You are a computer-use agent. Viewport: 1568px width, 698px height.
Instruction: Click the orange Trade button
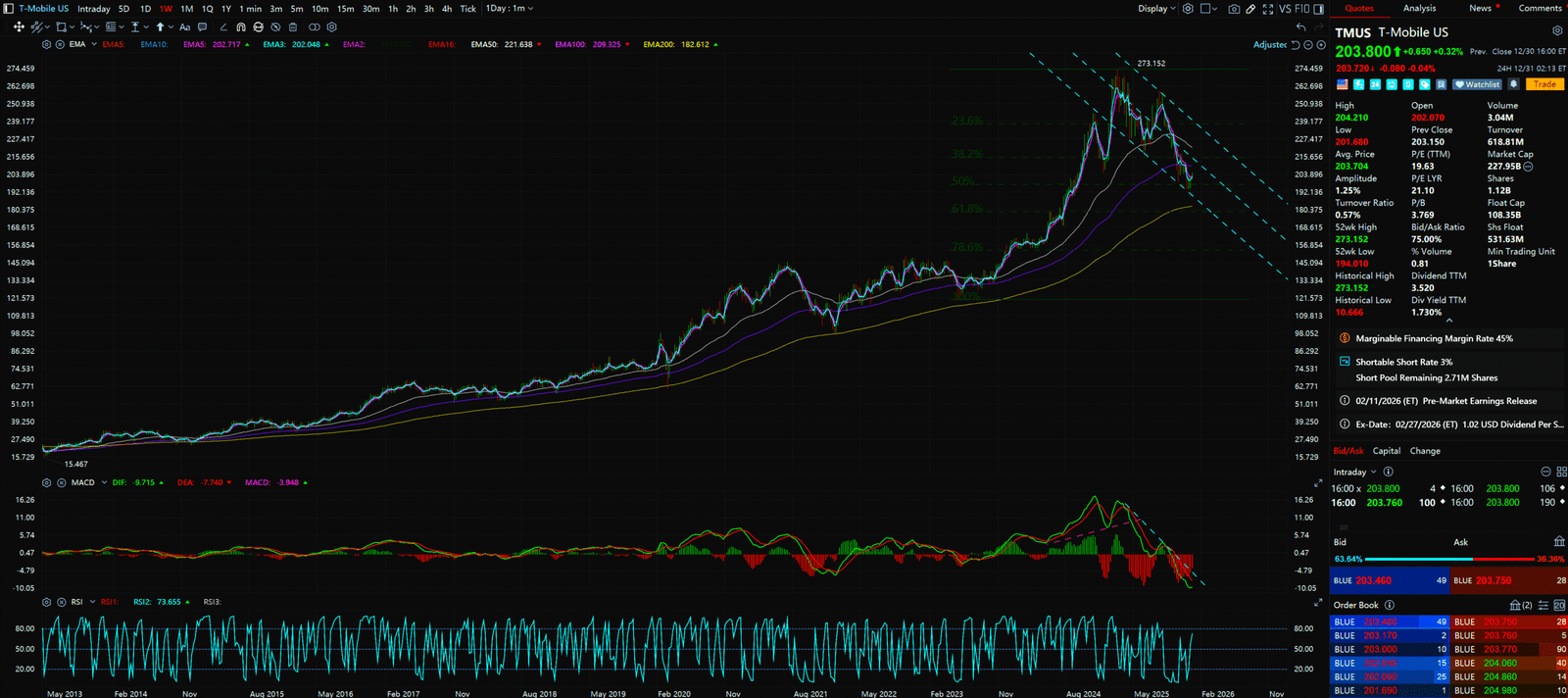pos(1544,84)
